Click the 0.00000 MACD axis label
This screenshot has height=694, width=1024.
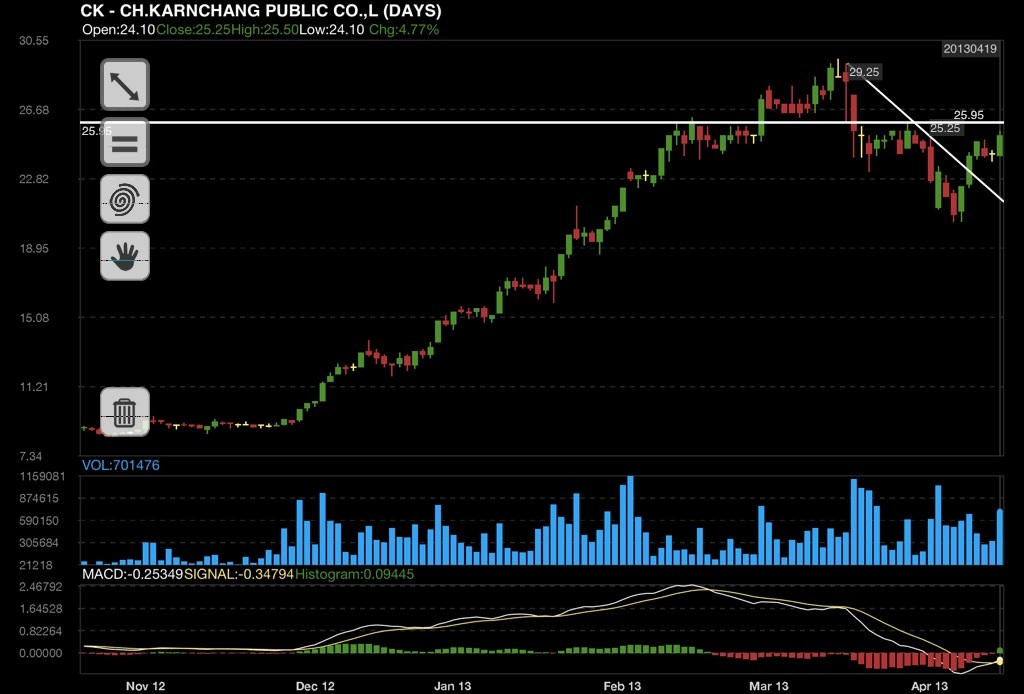41,653
